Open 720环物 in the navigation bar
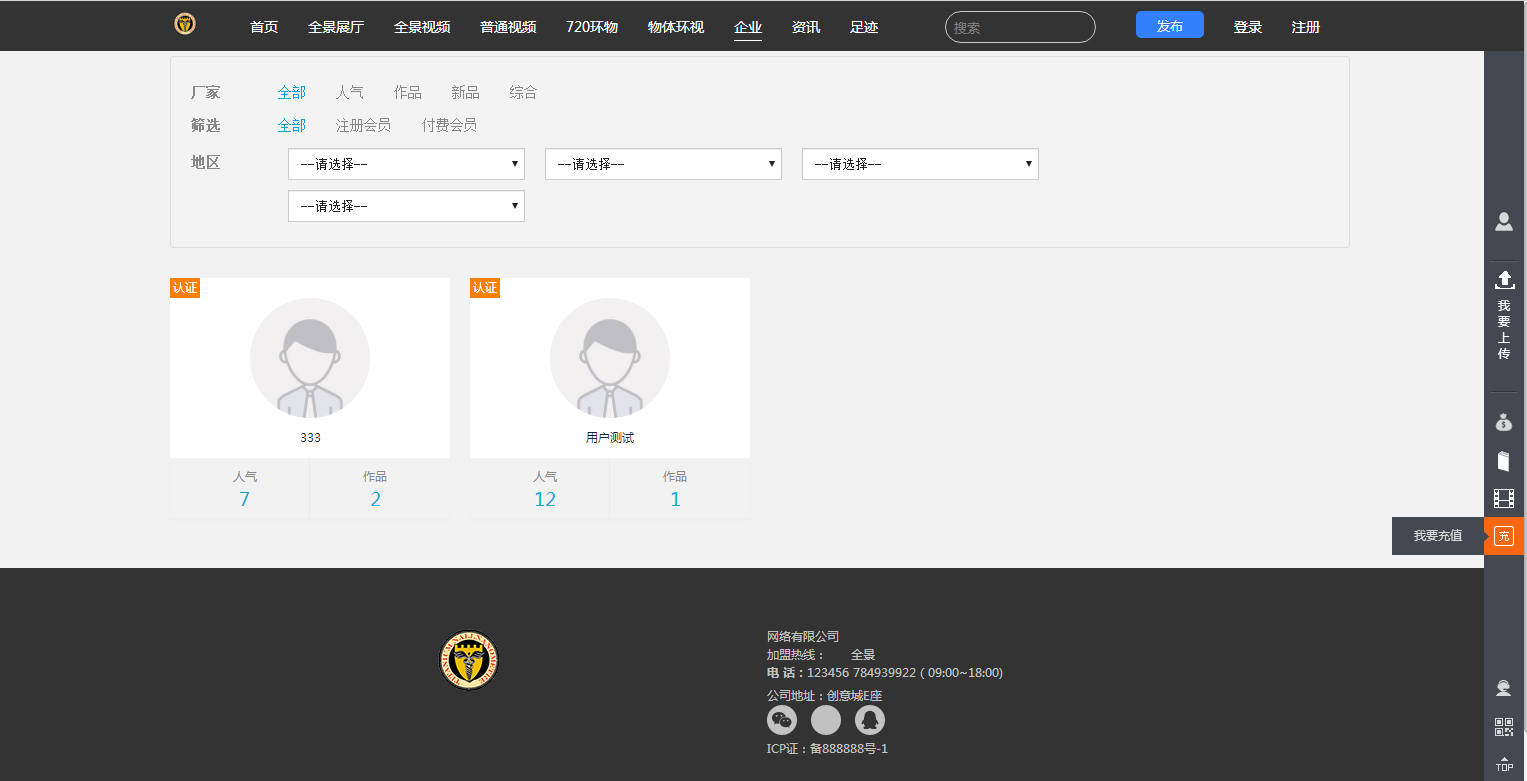 (592, 27)
